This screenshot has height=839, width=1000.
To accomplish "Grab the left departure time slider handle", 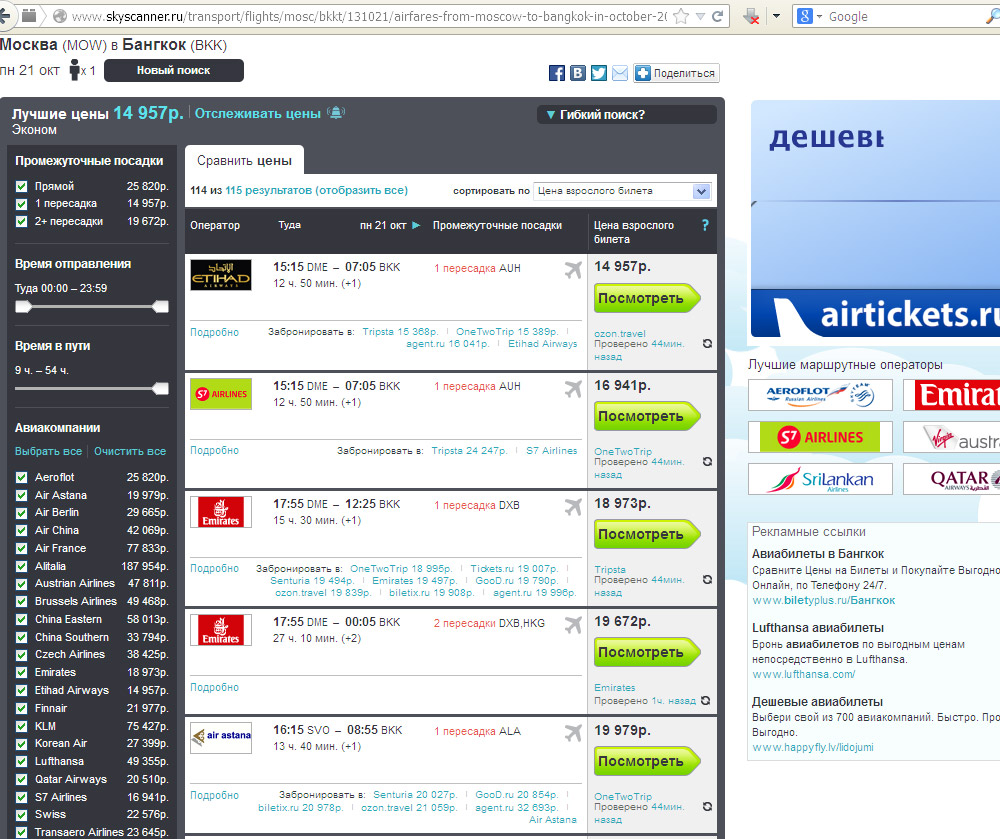I will click(23, 307).
